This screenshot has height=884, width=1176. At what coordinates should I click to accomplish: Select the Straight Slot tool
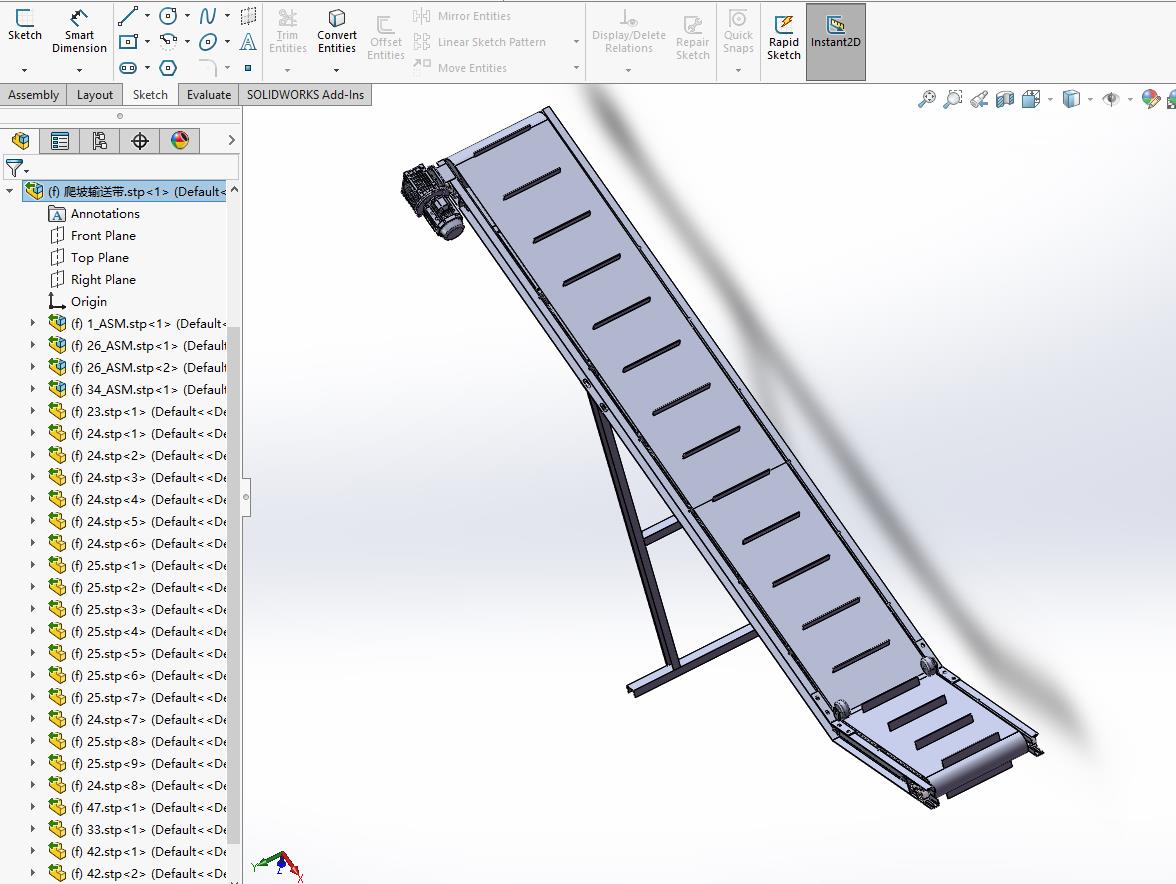pyautogui.click(x=128, y=67)
